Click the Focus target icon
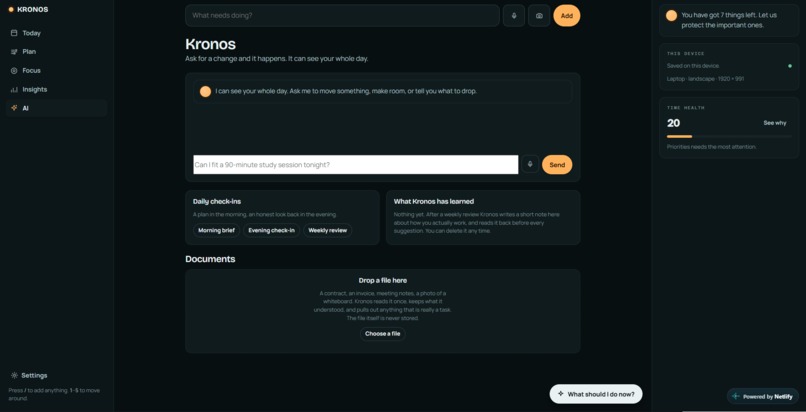The width and height of the screenshot is (806, 412). pos(14,70)
